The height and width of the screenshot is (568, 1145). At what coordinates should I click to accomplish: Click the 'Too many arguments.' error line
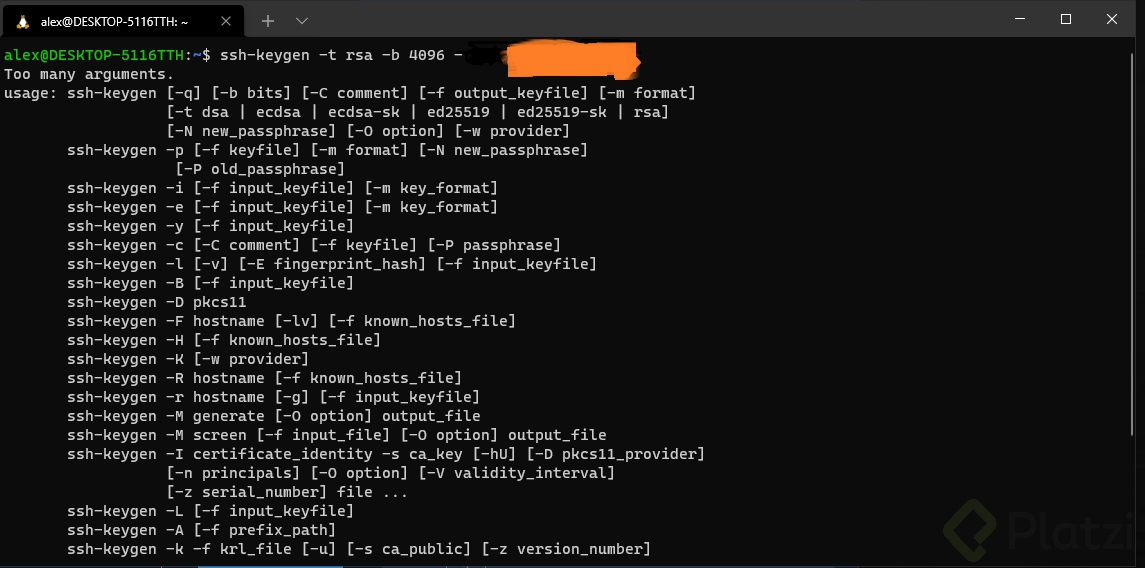point(89,74)
